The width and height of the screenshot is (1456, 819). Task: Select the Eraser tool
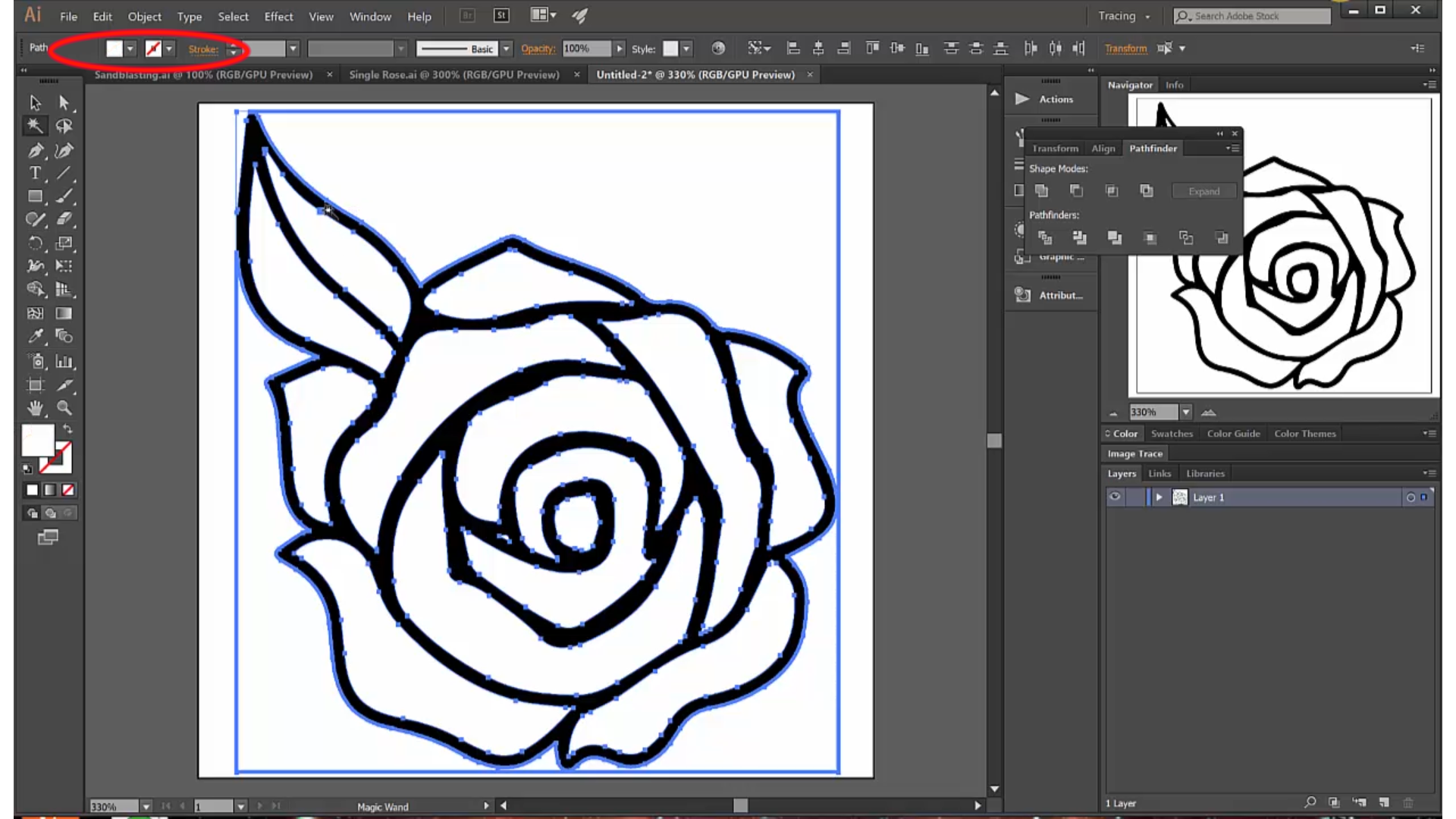[x=64, y=220]
